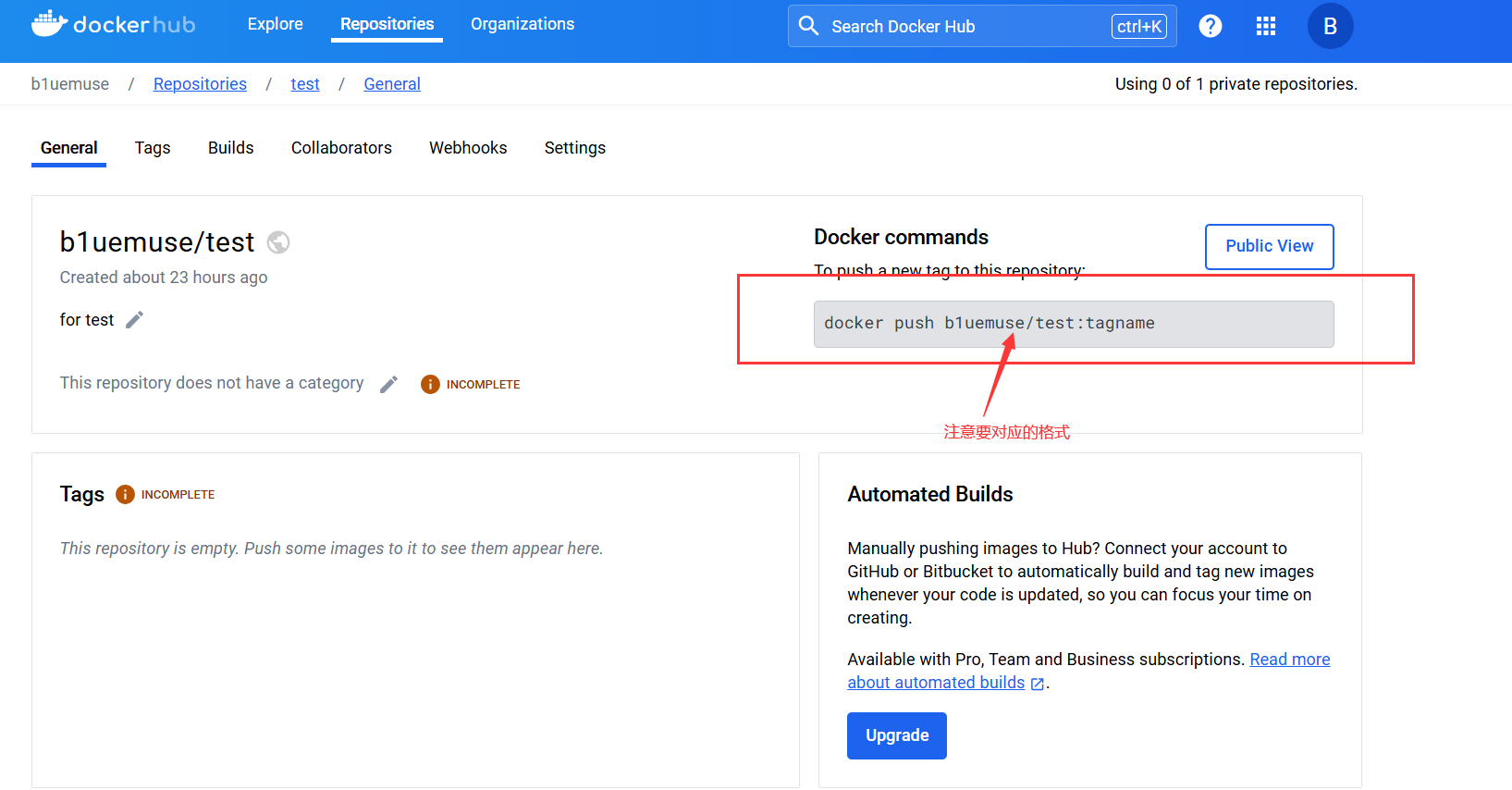Open Repositories in top navigation
This screenshot has width=1512, height=790.
pos(387,24)
